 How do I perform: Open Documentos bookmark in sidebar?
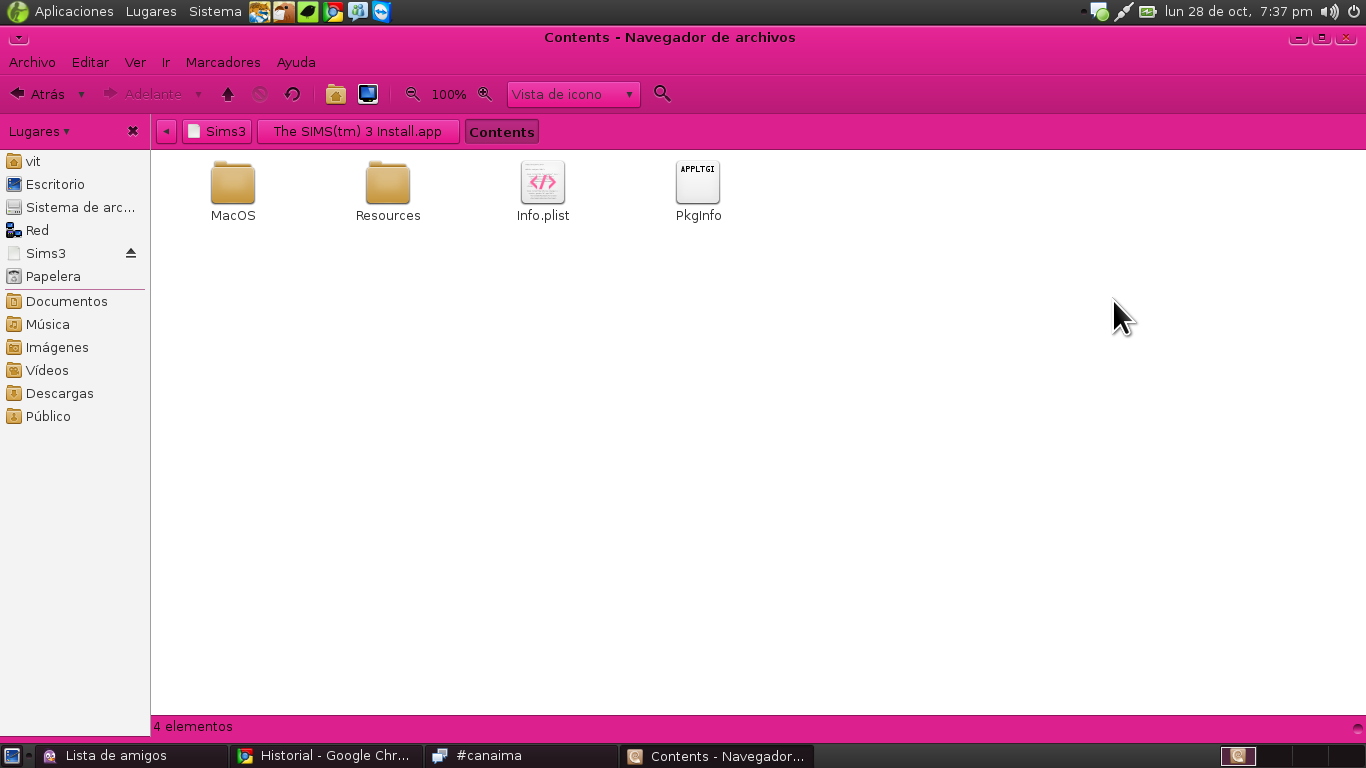[75, 301]
